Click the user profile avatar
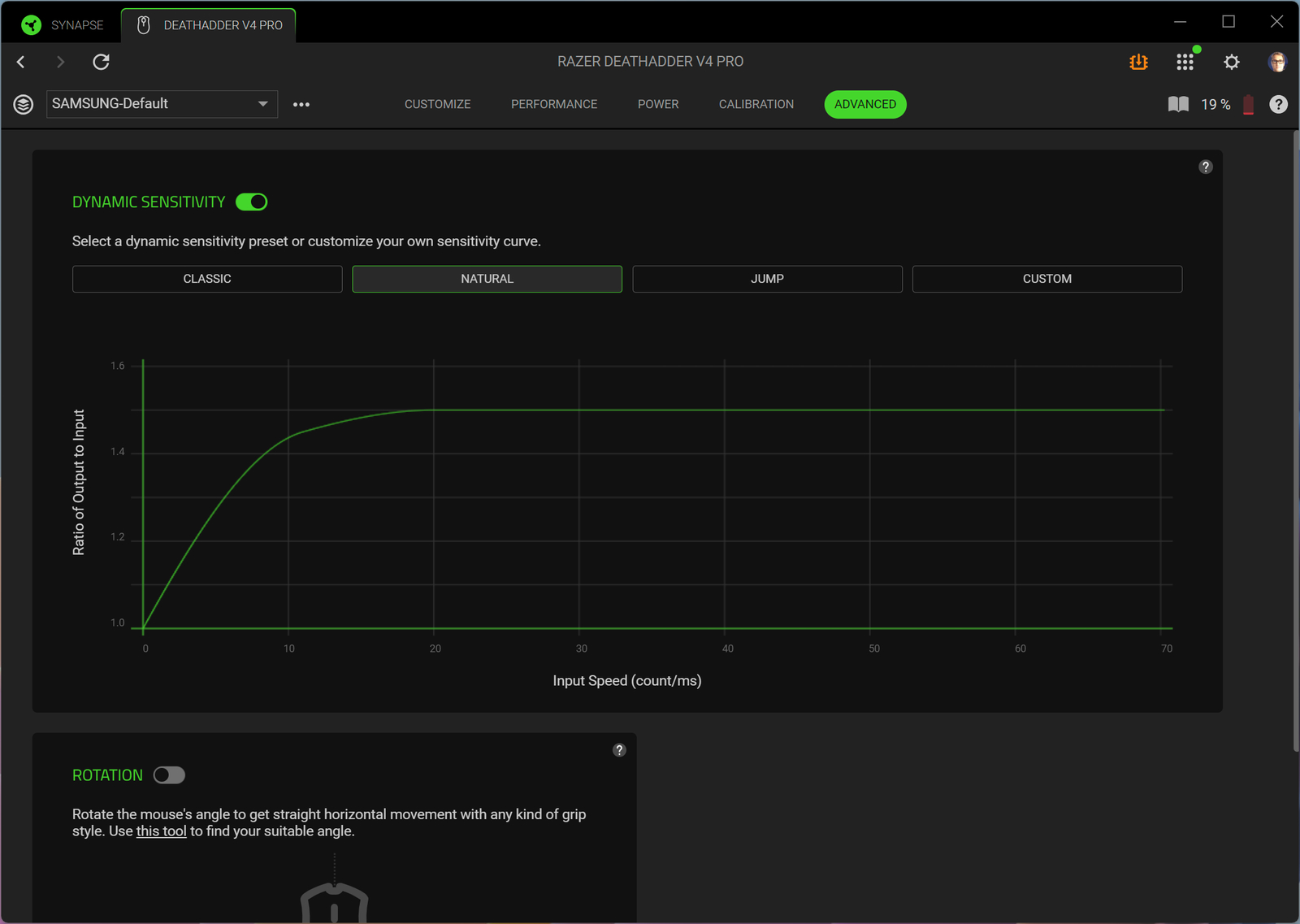Viewport: 1300px width, 924px height. click(x=1276, y=62)
